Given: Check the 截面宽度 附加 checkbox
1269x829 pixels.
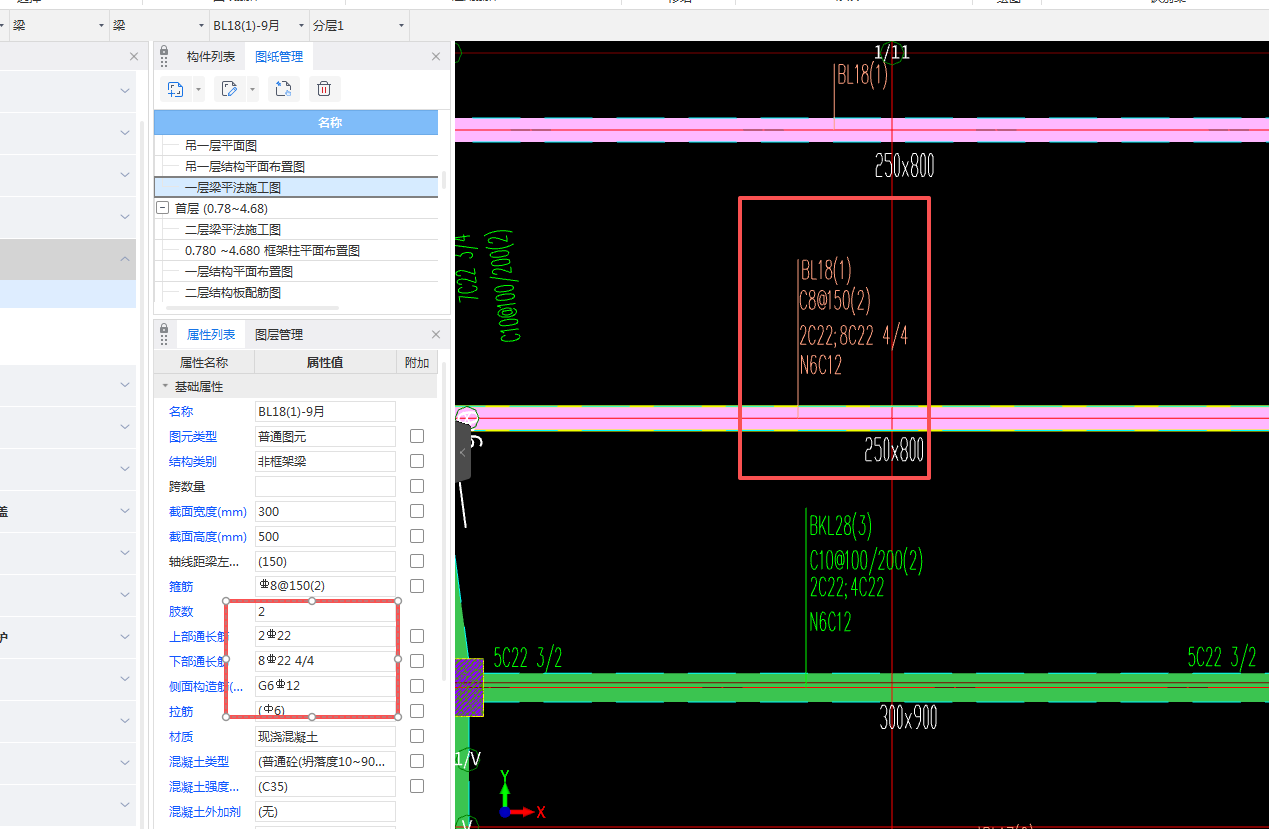Looking at the screenshot, I should [x=417, y=511].
